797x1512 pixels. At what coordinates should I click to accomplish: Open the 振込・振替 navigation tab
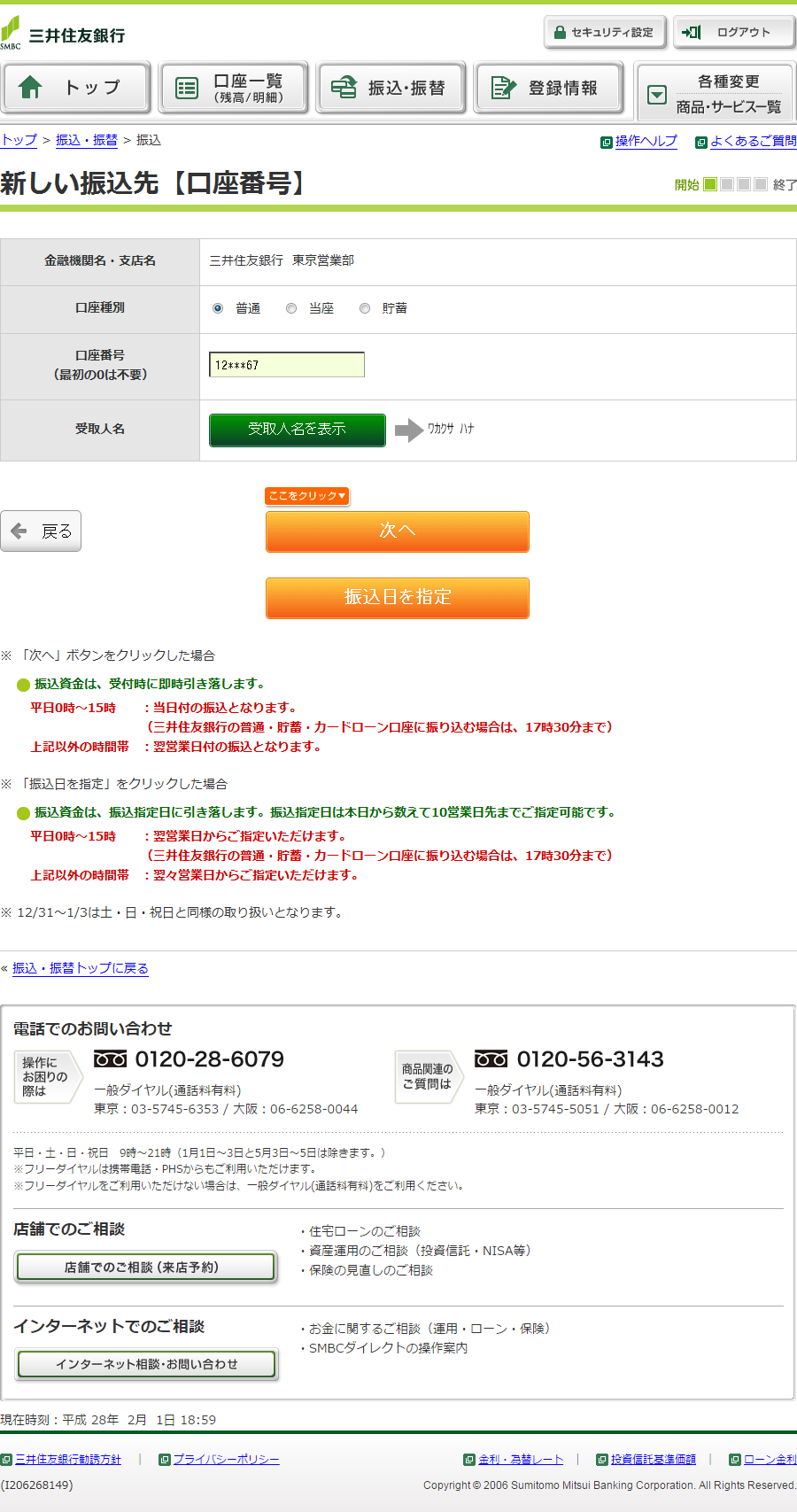(x=391, y=87)
